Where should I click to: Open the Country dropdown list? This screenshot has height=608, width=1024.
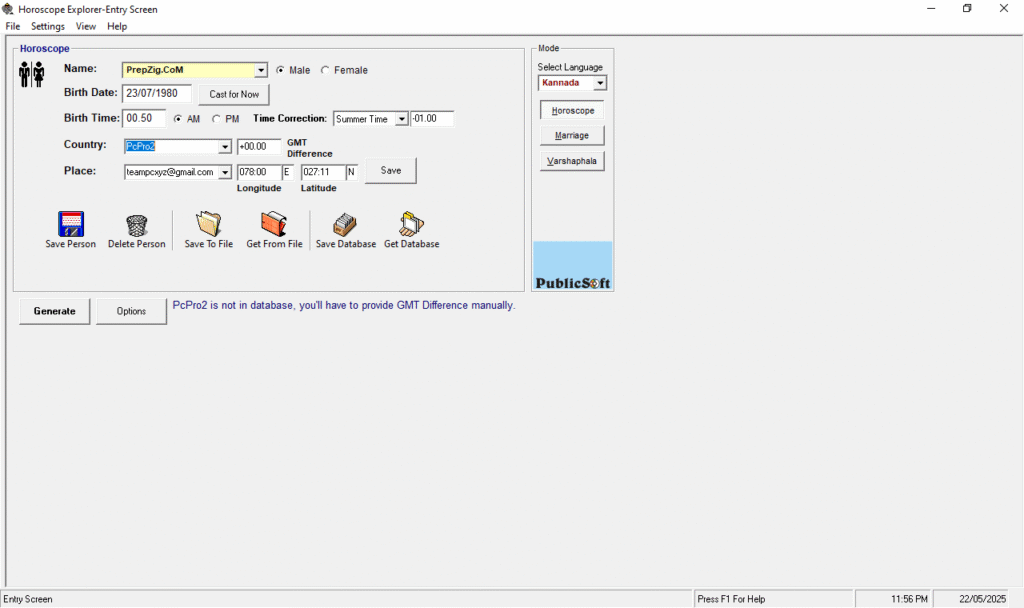pyautogui.click(x=225, y=147)
